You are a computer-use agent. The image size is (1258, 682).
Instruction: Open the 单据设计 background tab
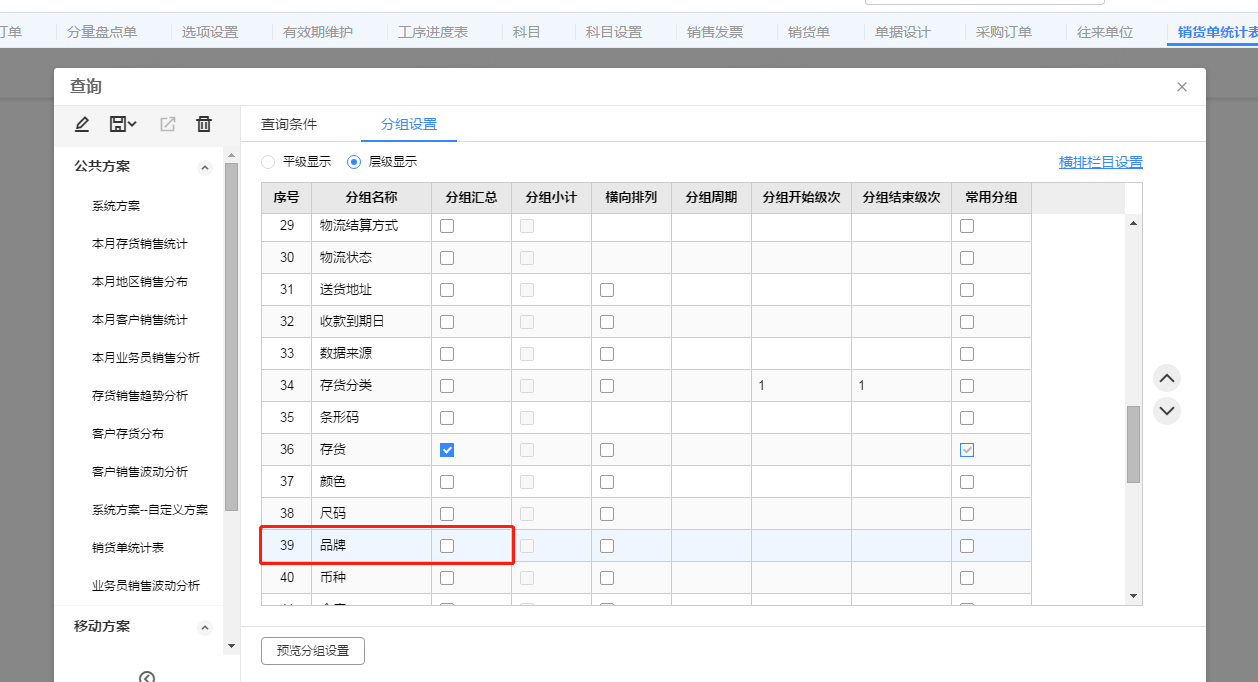coord(903,32)
